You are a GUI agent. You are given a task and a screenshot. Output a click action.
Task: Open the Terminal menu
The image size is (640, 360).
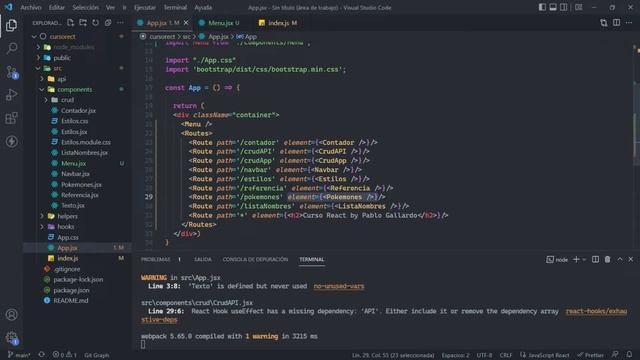pos(175,7)
